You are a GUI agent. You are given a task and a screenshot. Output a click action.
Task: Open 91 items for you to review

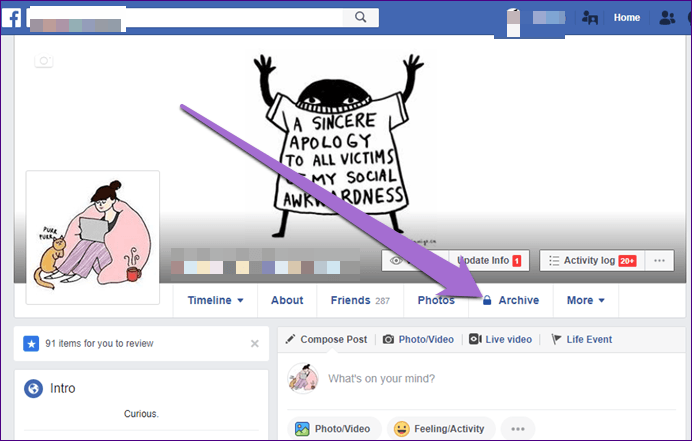99,343
